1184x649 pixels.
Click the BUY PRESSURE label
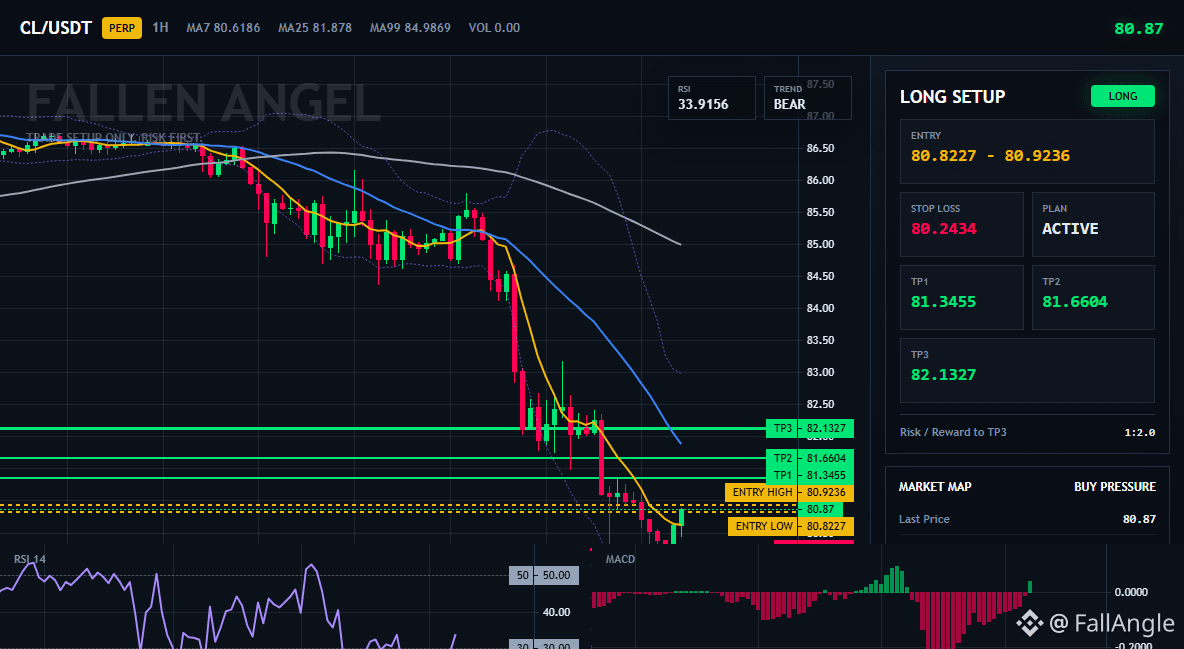click(1115, 487)
